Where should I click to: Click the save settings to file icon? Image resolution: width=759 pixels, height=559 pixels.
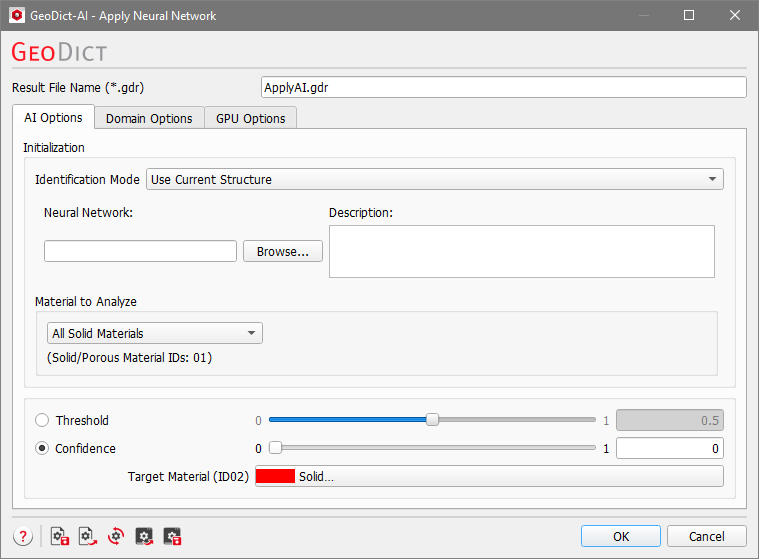tap(59, 536)
